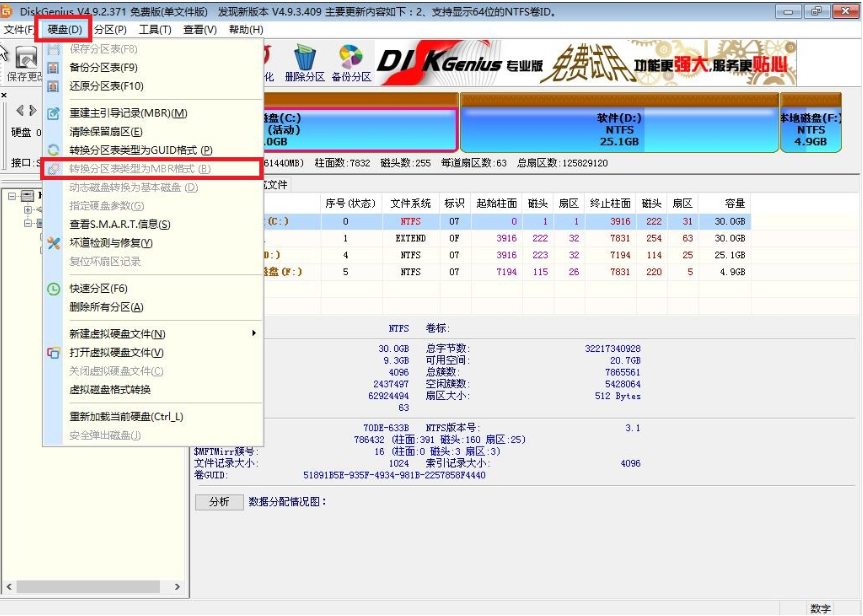Click the Backup Partition Table (F9) icon
Viewport: 863px width, 616px height.
coord(51,67)
